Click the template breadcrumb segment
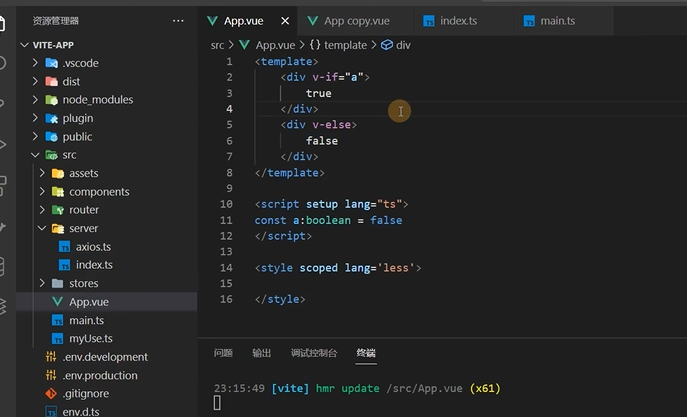Image resolution: width=687 pixels, height=417 pixels. [338, 45]
